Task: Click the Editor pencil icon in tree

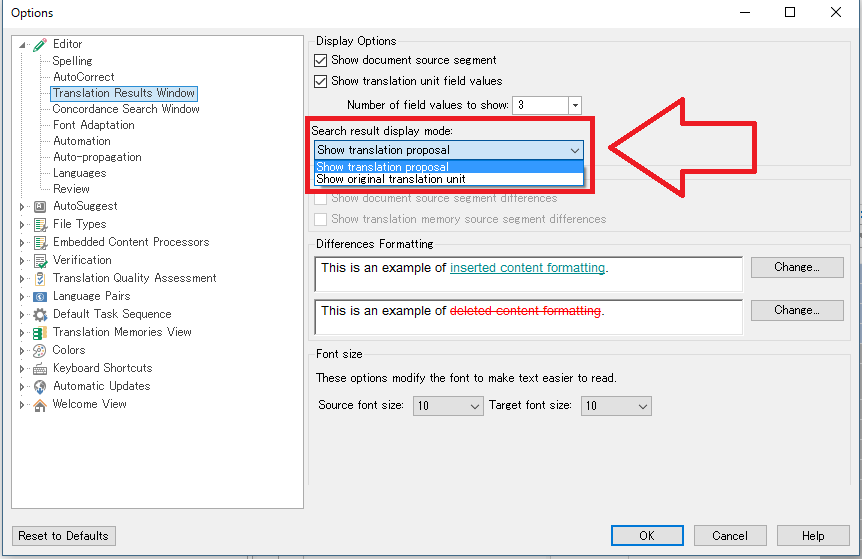Action: [x=40, y=44]
